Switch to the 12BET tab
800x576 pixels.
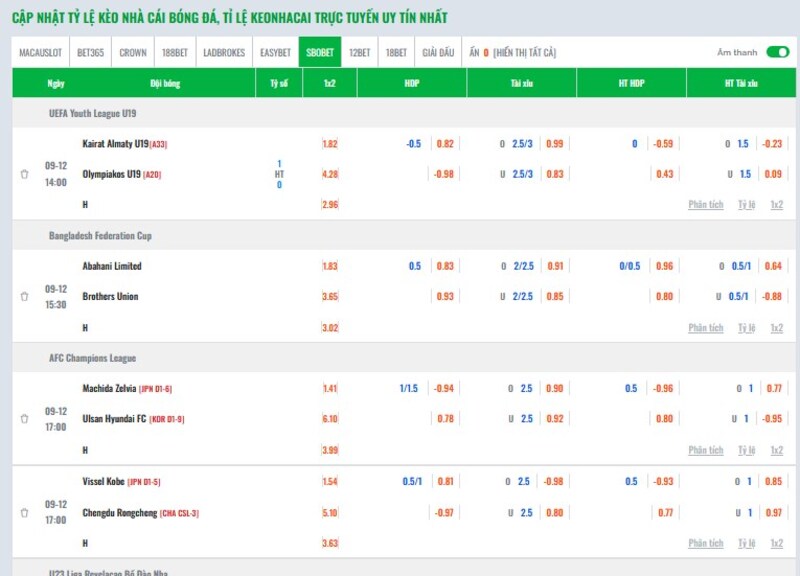tap(359, 52)
